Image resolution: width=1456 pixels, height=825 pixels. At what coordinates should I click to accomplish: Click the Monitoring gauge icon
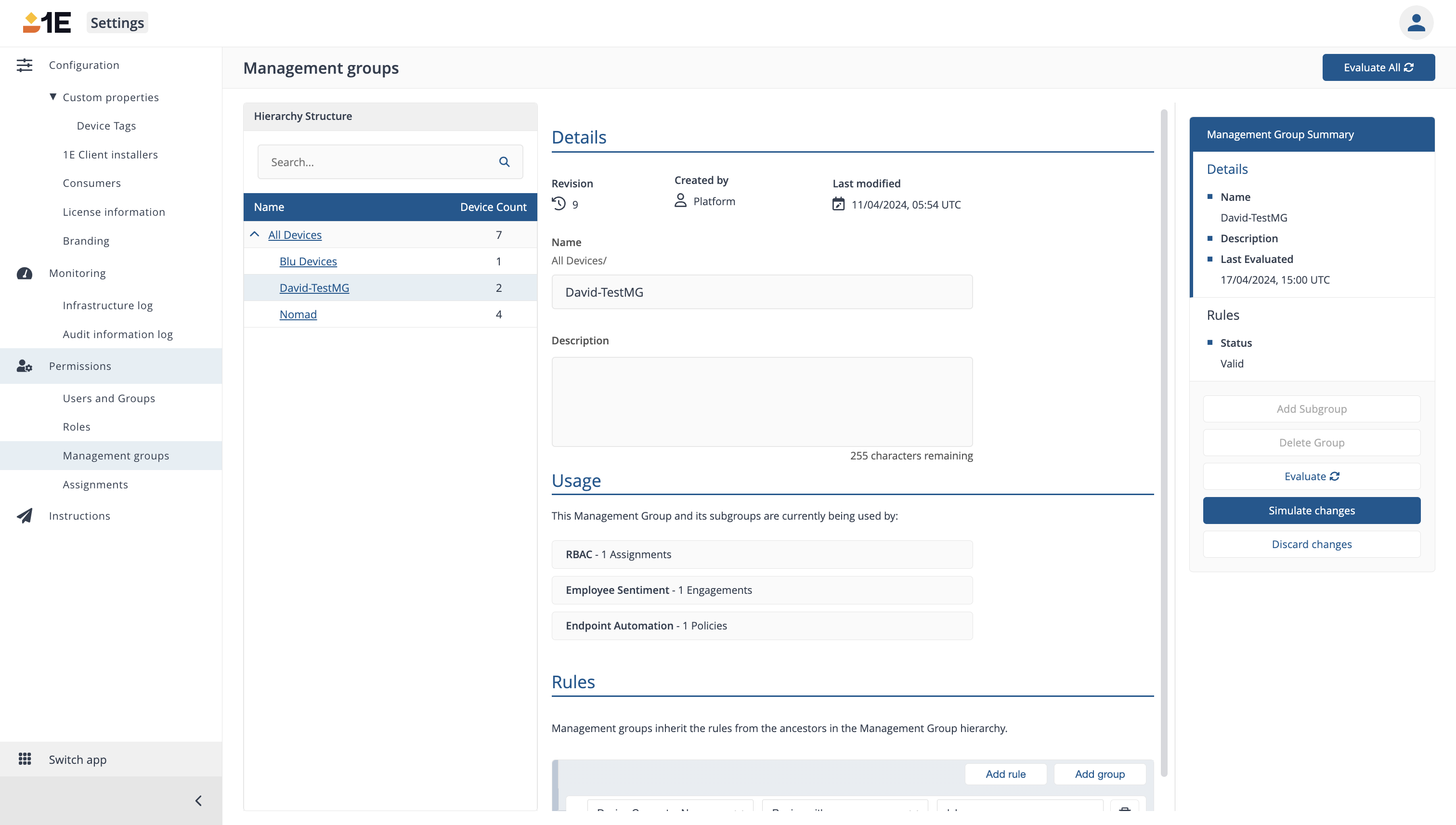[x=25, y=273]
